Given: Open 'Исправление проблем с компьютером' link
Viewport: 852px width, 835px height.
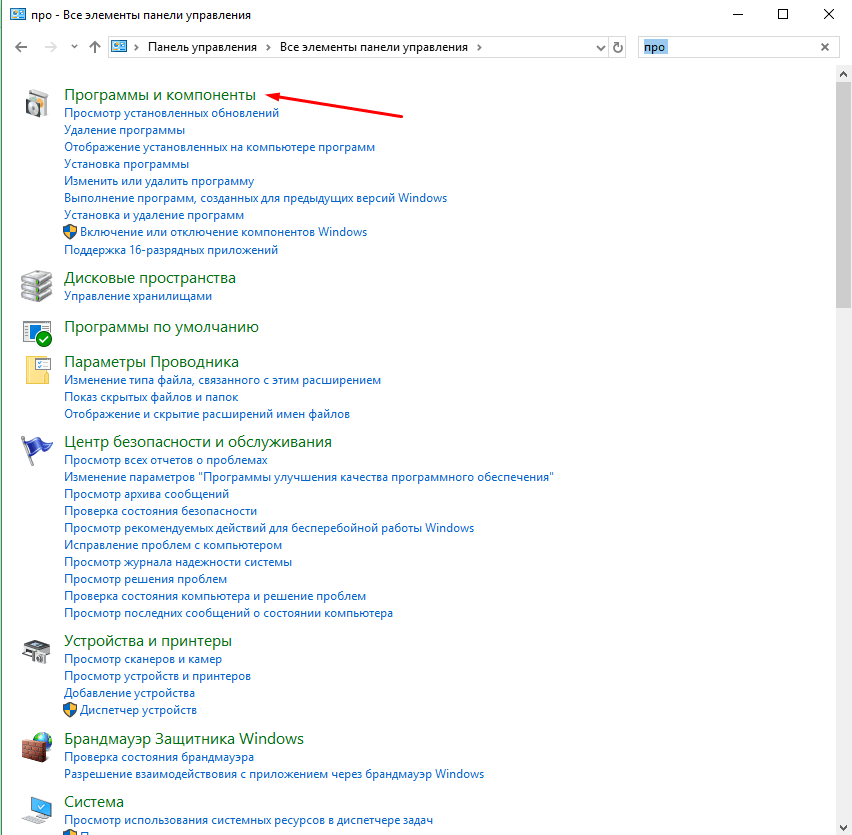Looking at the screenshot, I should (x=173, y=545).
